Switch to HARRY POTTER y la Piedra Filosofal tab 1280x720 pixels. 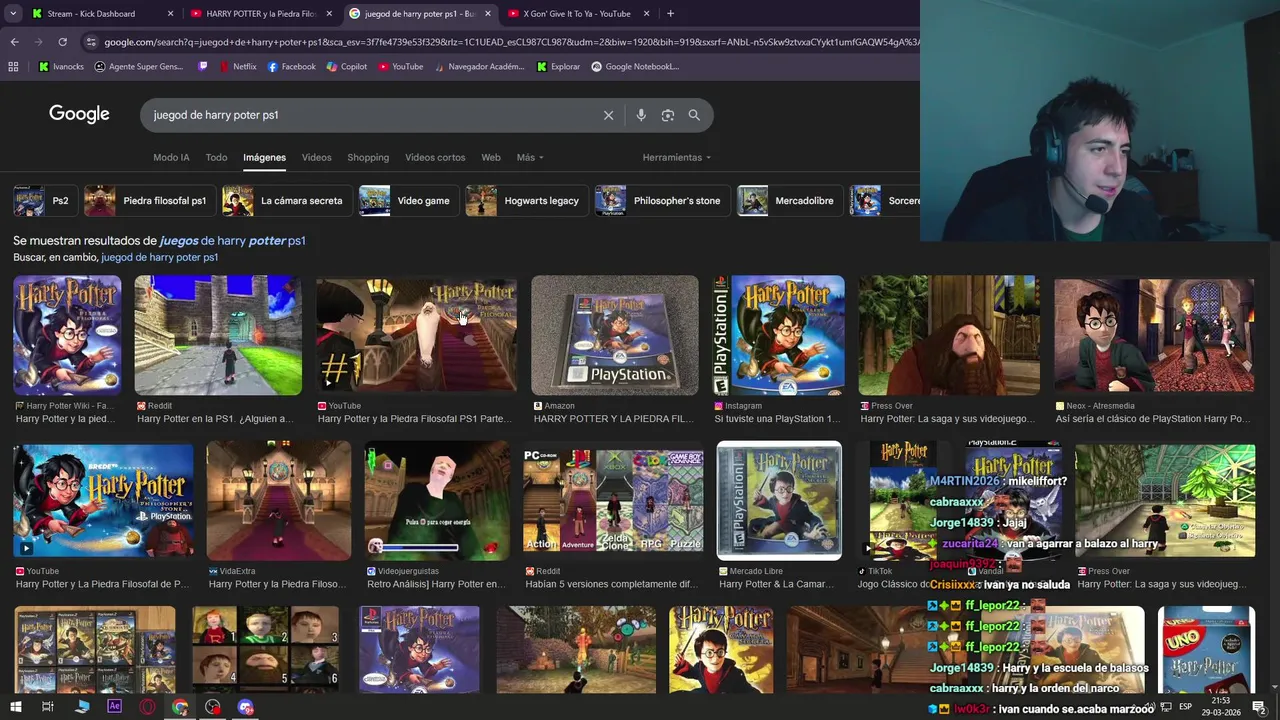260,14
